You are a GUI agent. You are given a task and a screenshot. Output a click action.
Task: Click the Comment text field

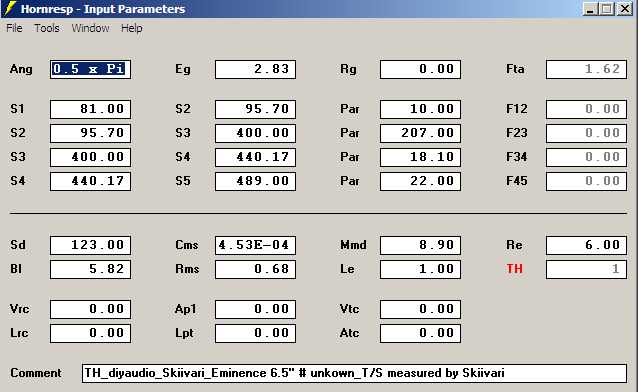click(x=354, y=373)
